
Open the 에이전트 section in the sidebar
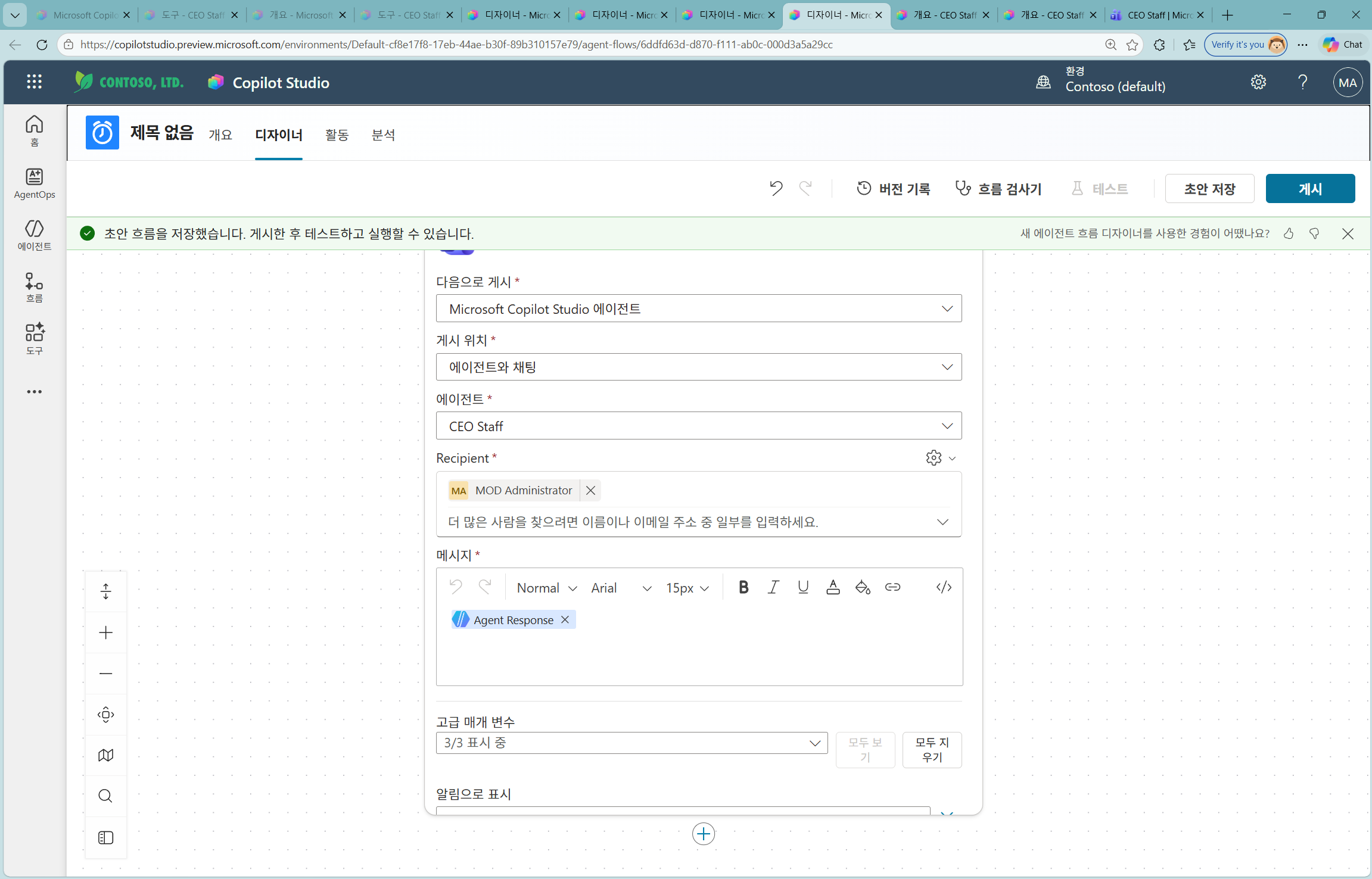click(35, 235)
